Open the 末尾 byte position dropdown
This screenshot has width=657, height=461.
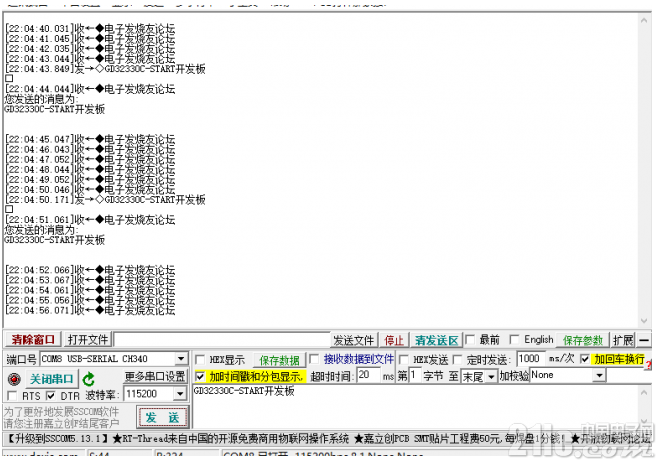click(x=491, y=376)
